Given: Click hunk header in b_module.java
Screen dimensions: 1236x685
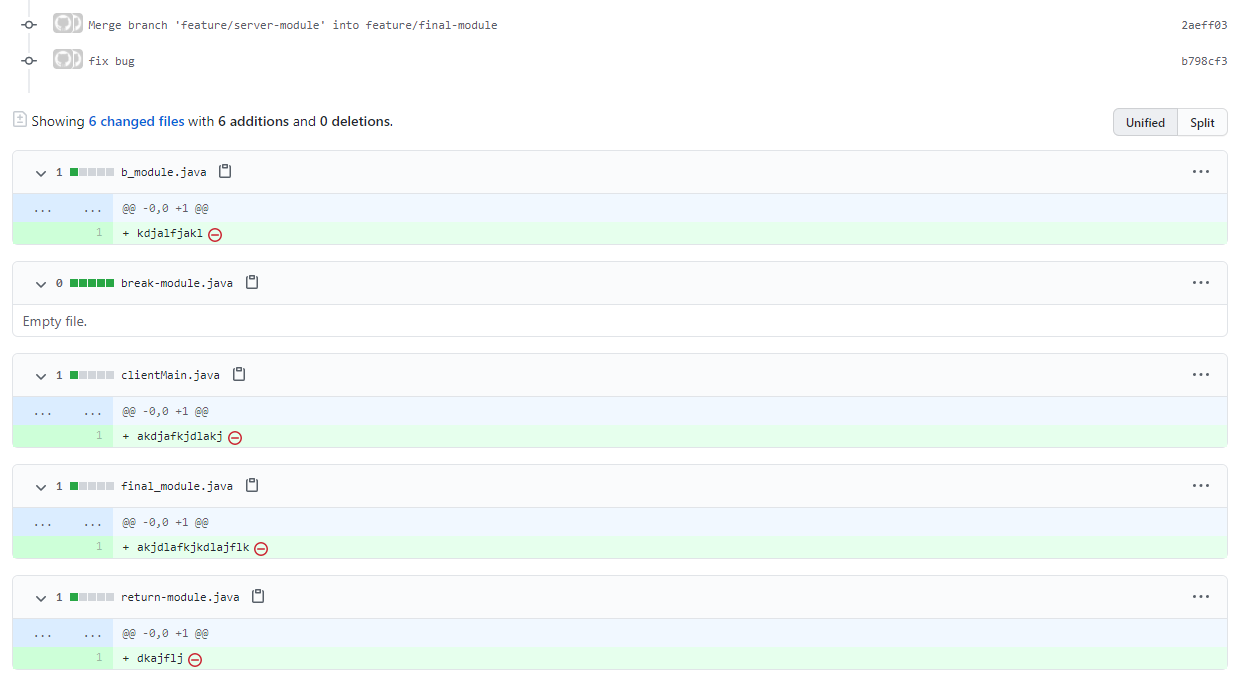Looking at the screenshot, I should pos(165,209).
